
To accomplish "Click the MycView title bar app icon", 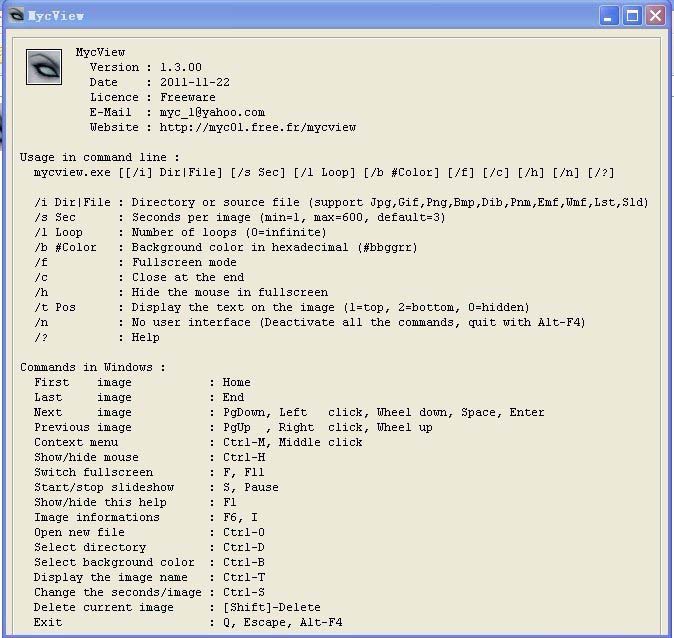I will click(15, 16).
